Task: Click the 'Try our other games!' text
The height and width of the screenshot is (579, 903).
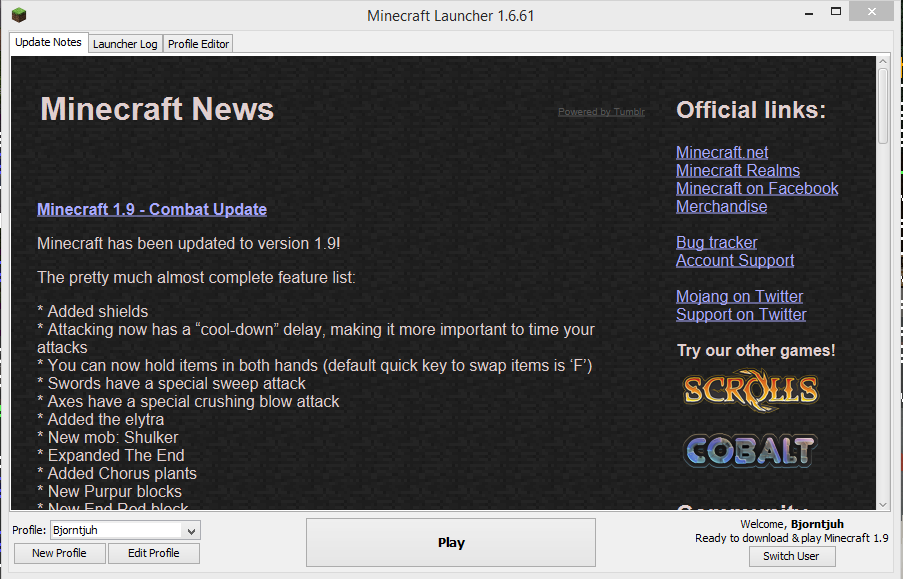Action: point(756,350)
